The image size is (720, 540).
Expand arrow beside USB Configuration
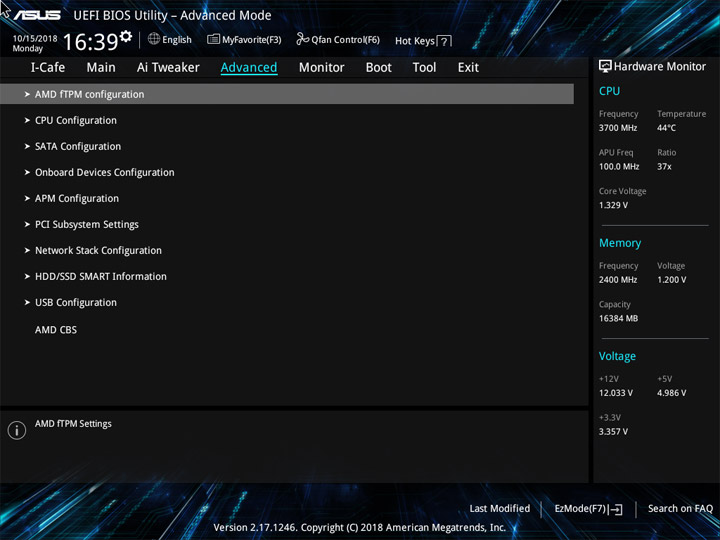point(27,303)
